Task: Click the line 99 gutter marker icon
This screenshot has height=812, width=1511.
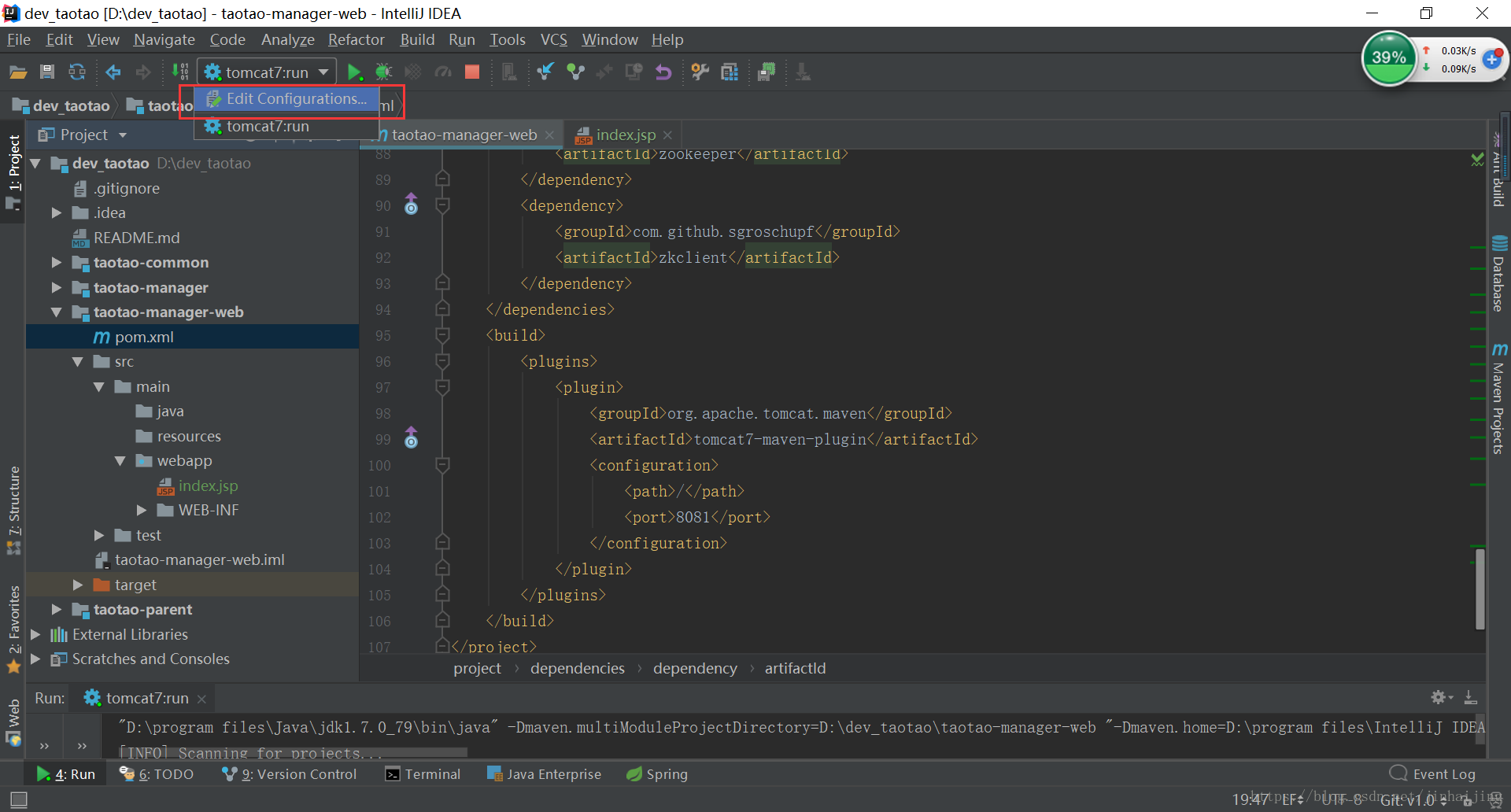Action: pyautogui.click(x=411, y=438)
